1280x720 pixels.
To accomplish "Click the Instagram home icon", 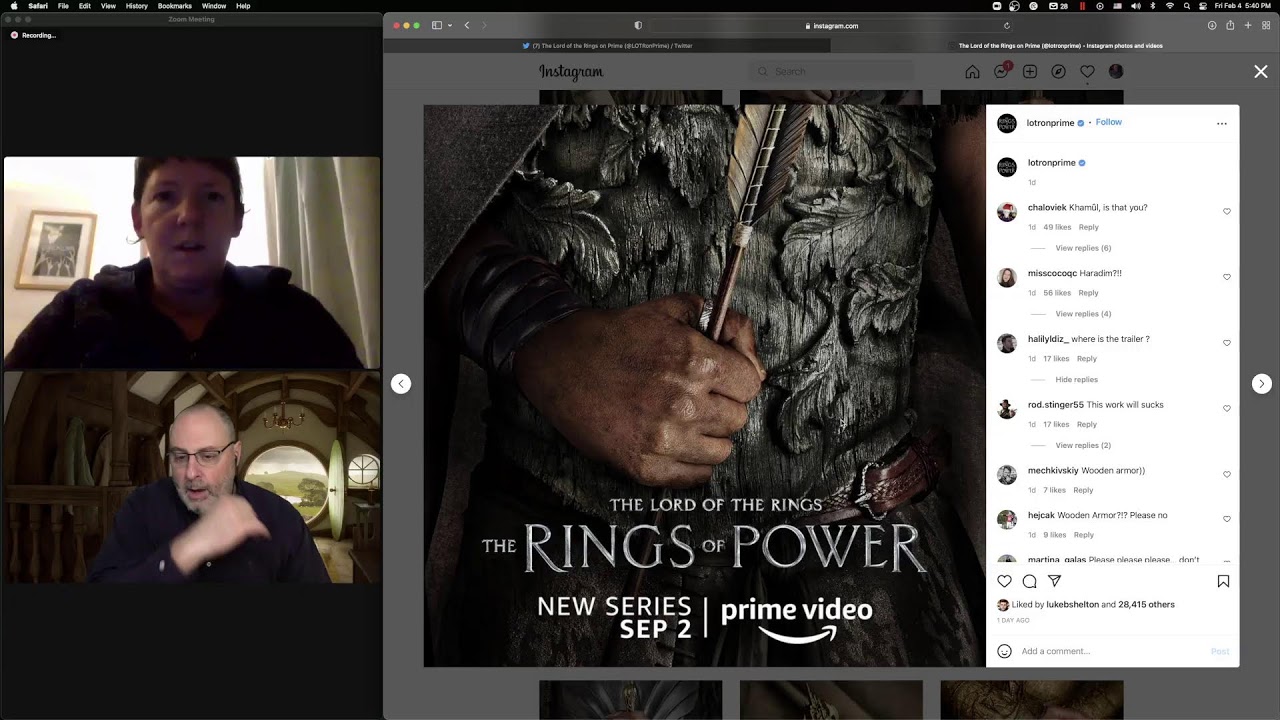I will tap(972, 71).
